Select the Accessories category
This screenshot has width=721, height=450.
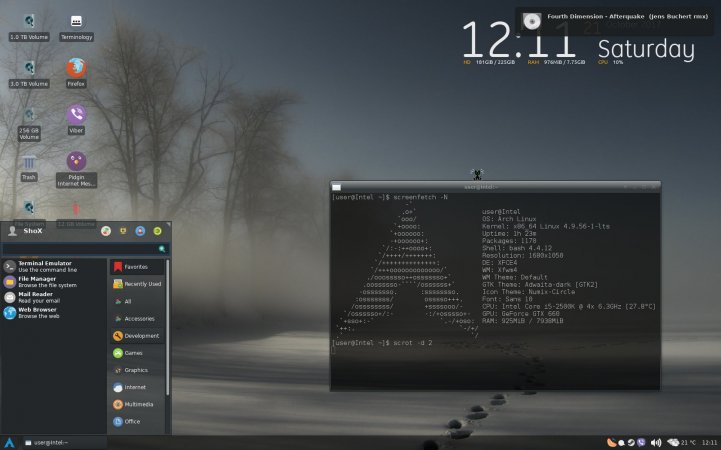(137, 319)
